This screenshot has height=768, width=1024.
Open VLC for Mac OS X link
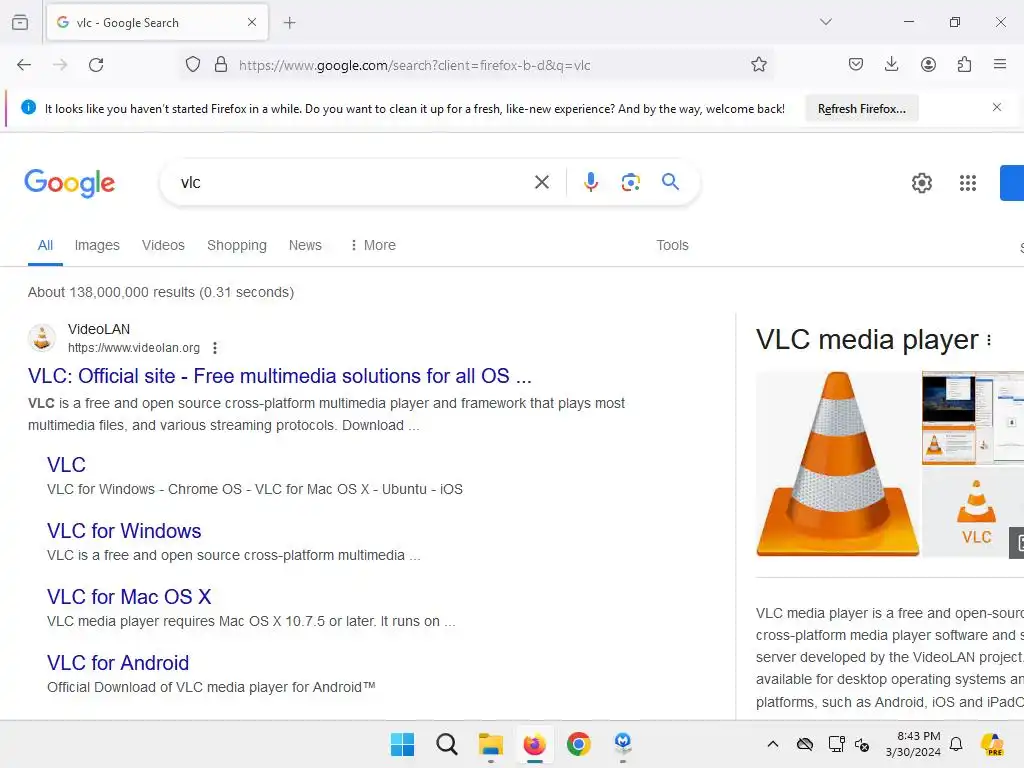point(129,596)
